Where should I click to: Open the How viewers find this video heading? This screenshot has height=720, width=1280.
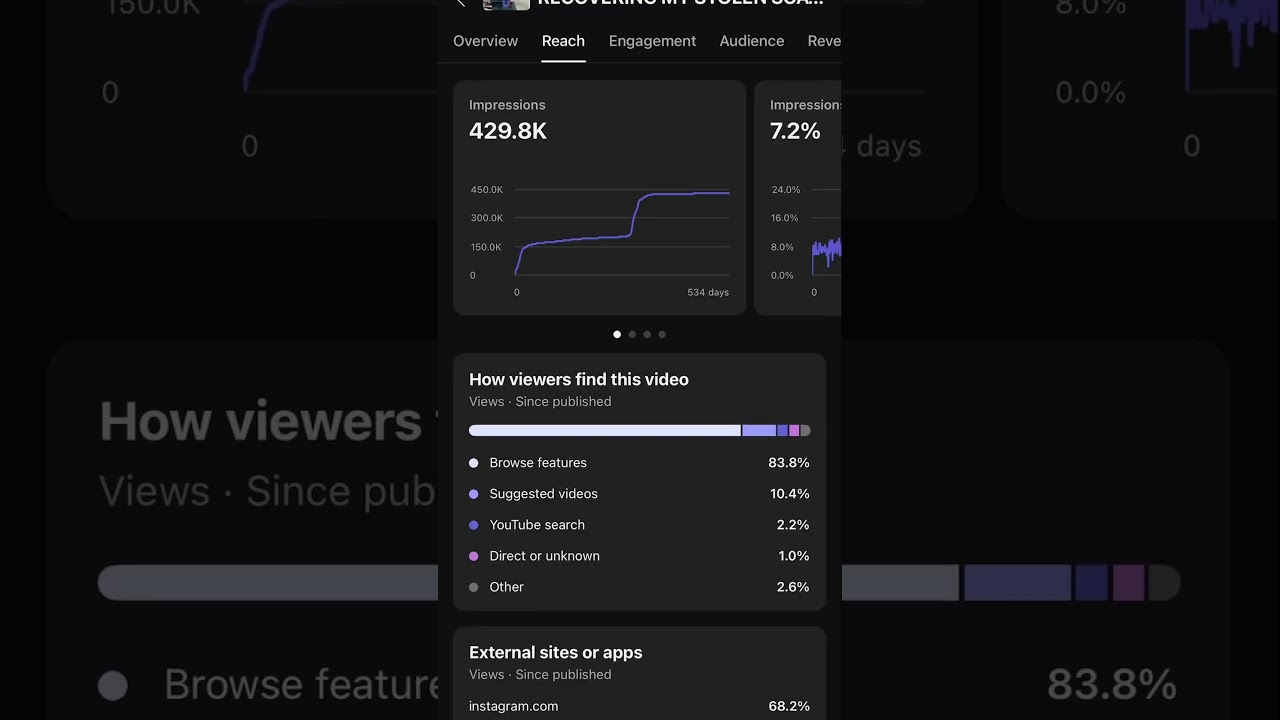pos(579,380)
